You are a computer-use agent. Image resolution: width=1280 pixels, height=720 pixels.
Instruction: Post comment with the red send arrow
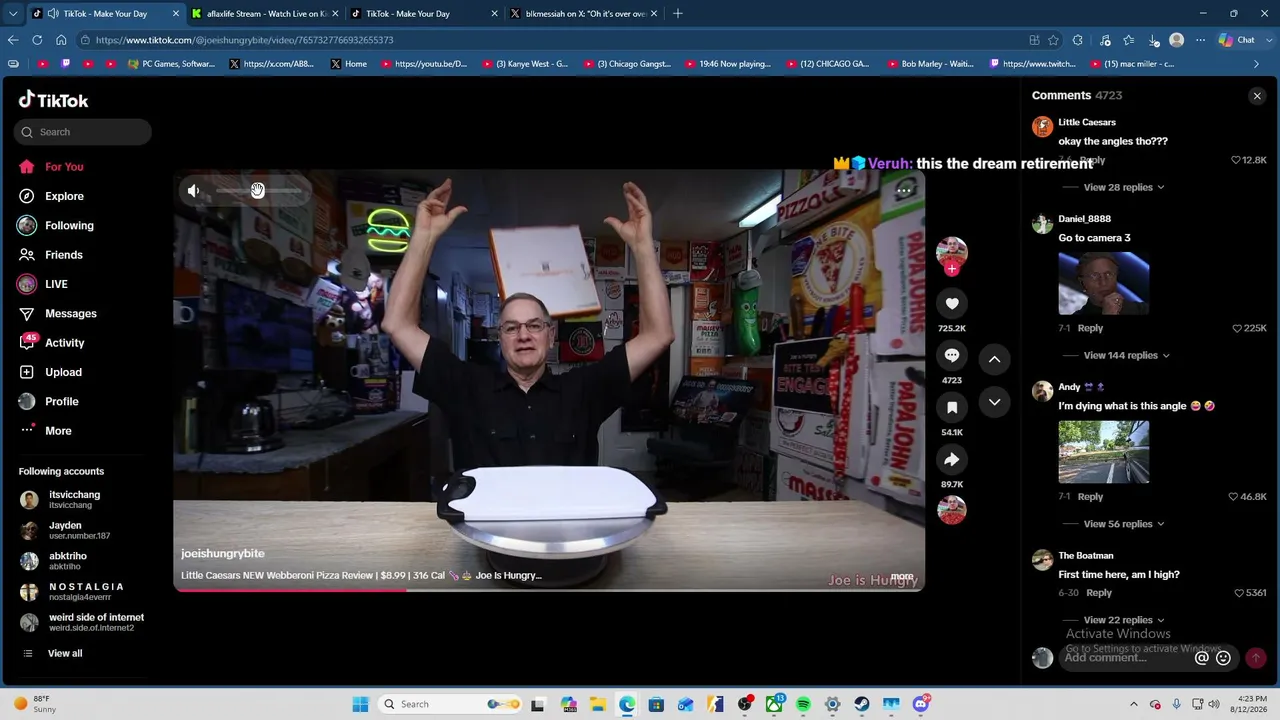pos(1255,658)
